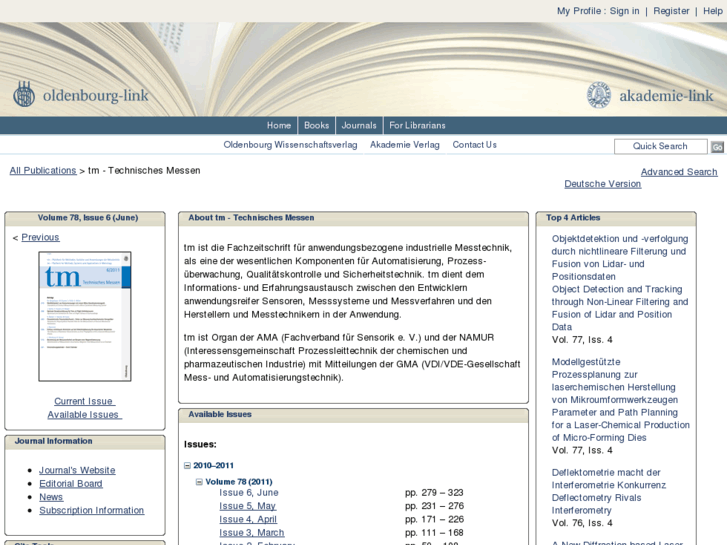
Task: Open Issue 5, May
Action: click(x=248, y=506)
